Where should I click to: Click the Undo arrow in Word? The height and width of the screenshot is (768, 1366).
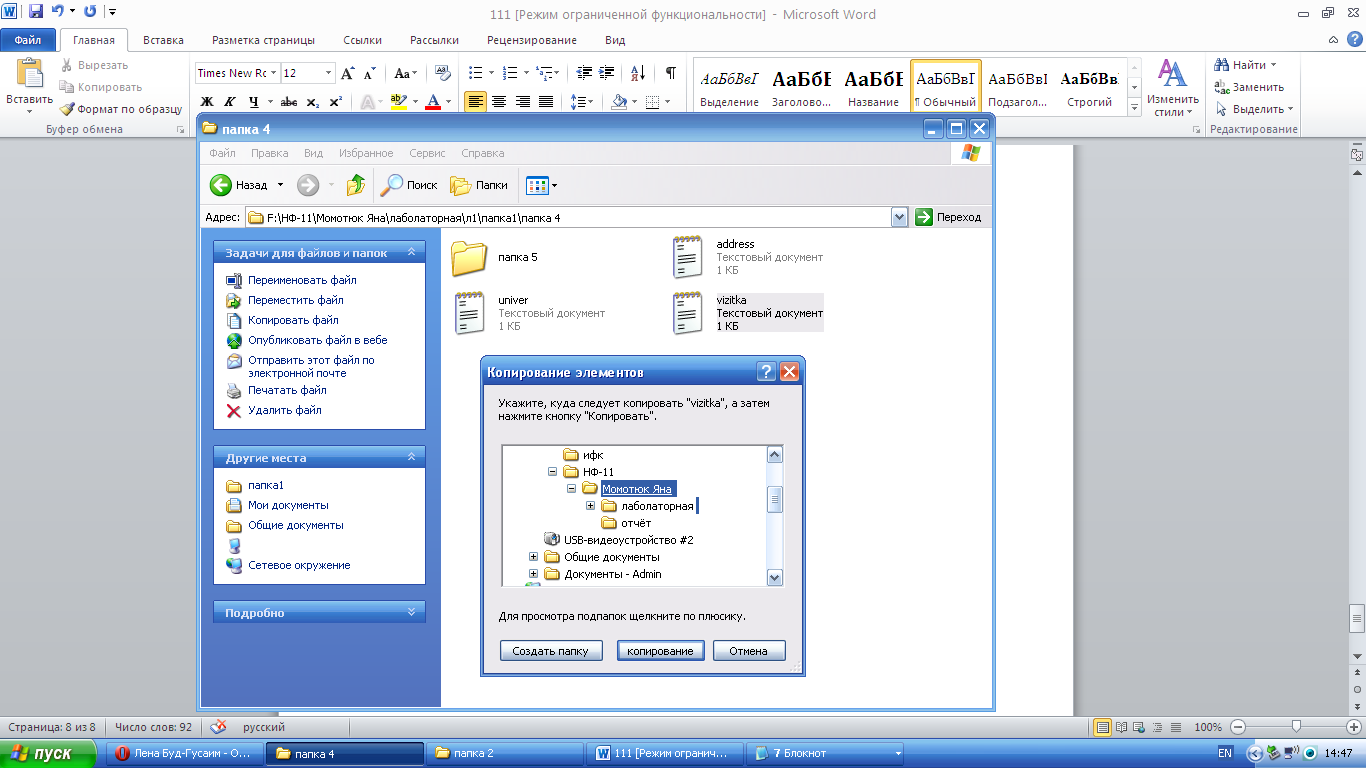[x=59, y=13]
